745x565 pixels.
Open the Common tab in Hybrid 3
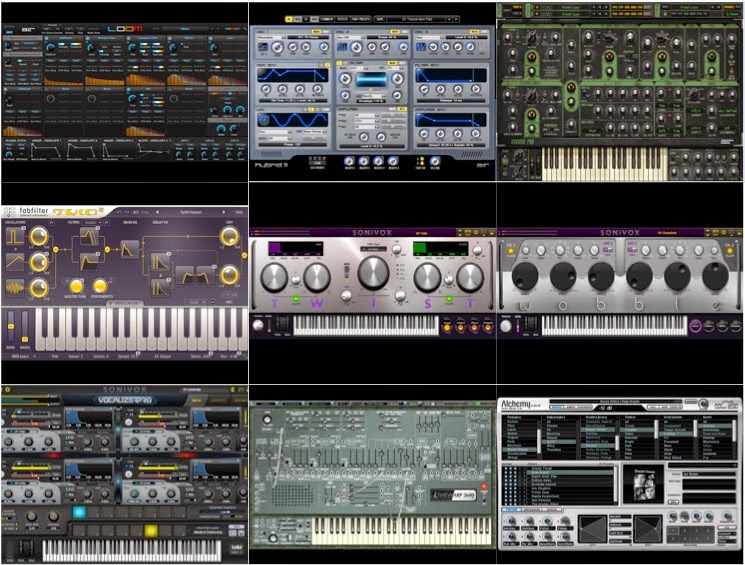coord(326,19)
